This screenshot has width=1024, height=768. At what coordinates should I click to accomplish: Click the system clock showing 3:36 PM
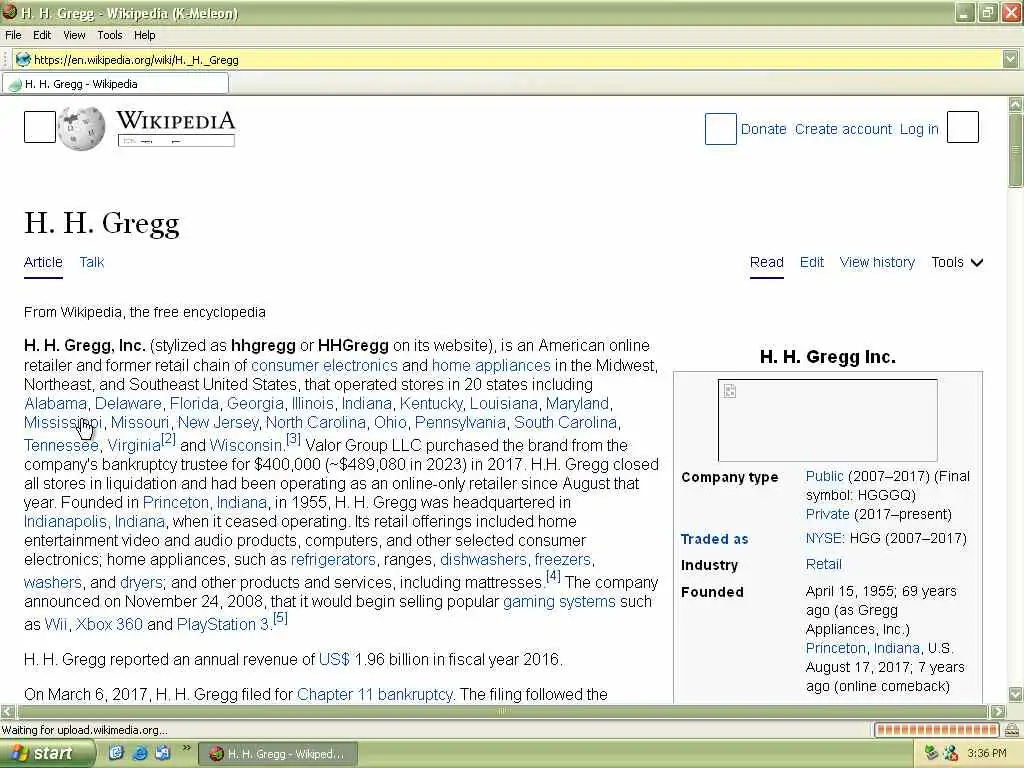[987, 753]
